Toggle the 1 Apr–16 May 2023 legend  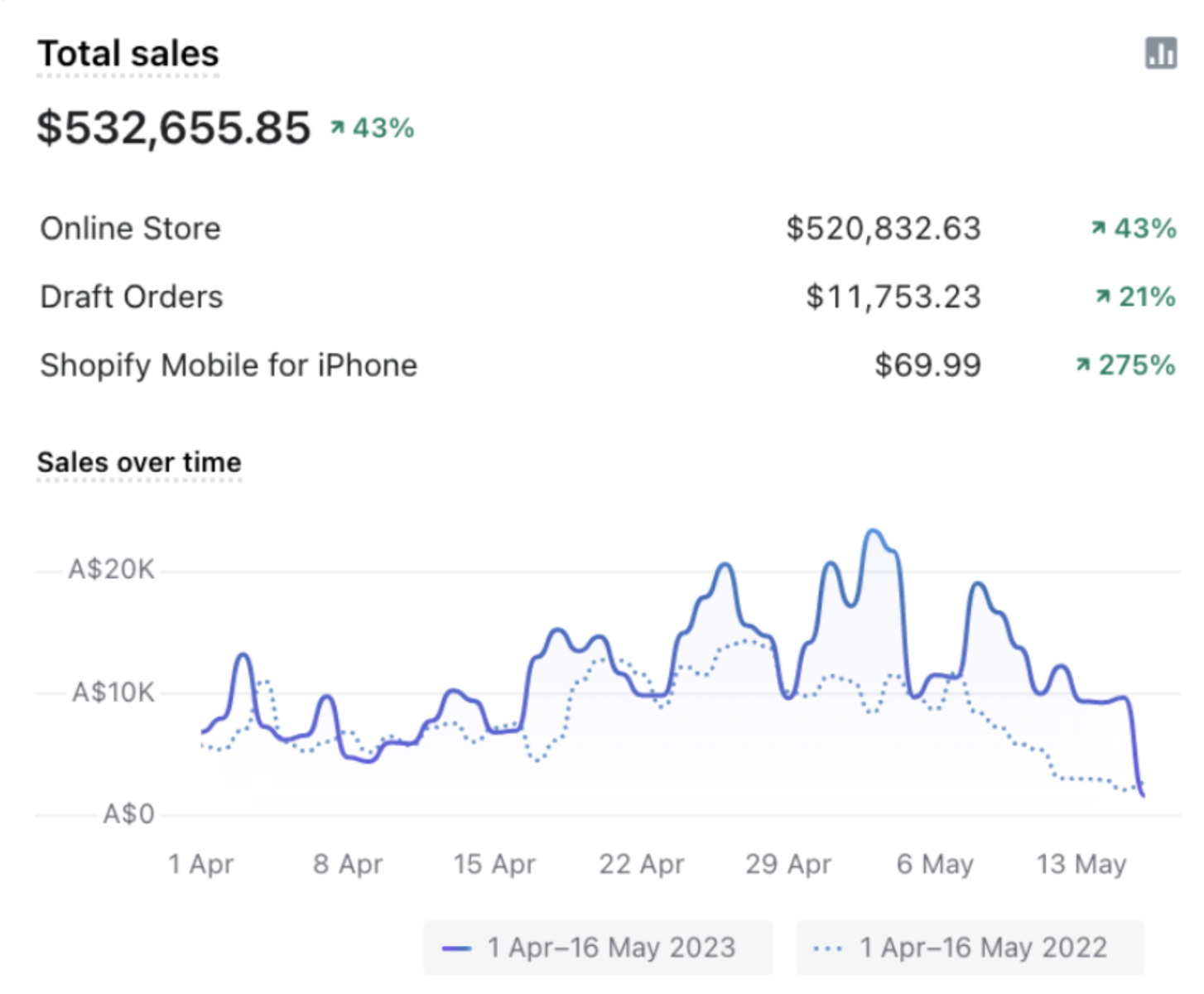(598, 948)
